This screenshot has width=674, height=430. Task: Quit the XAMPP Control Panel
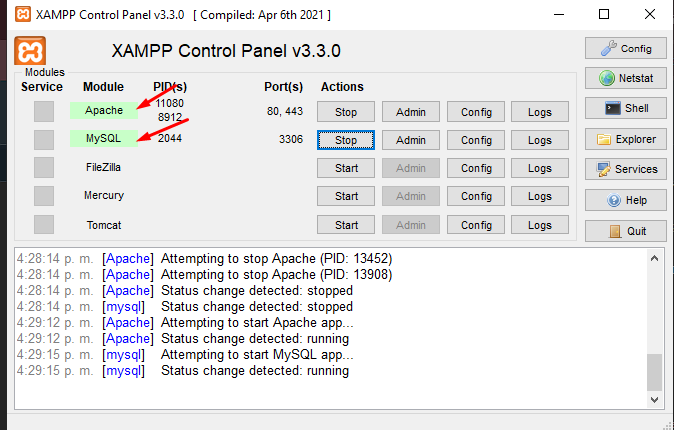click(x=626, y=231)
